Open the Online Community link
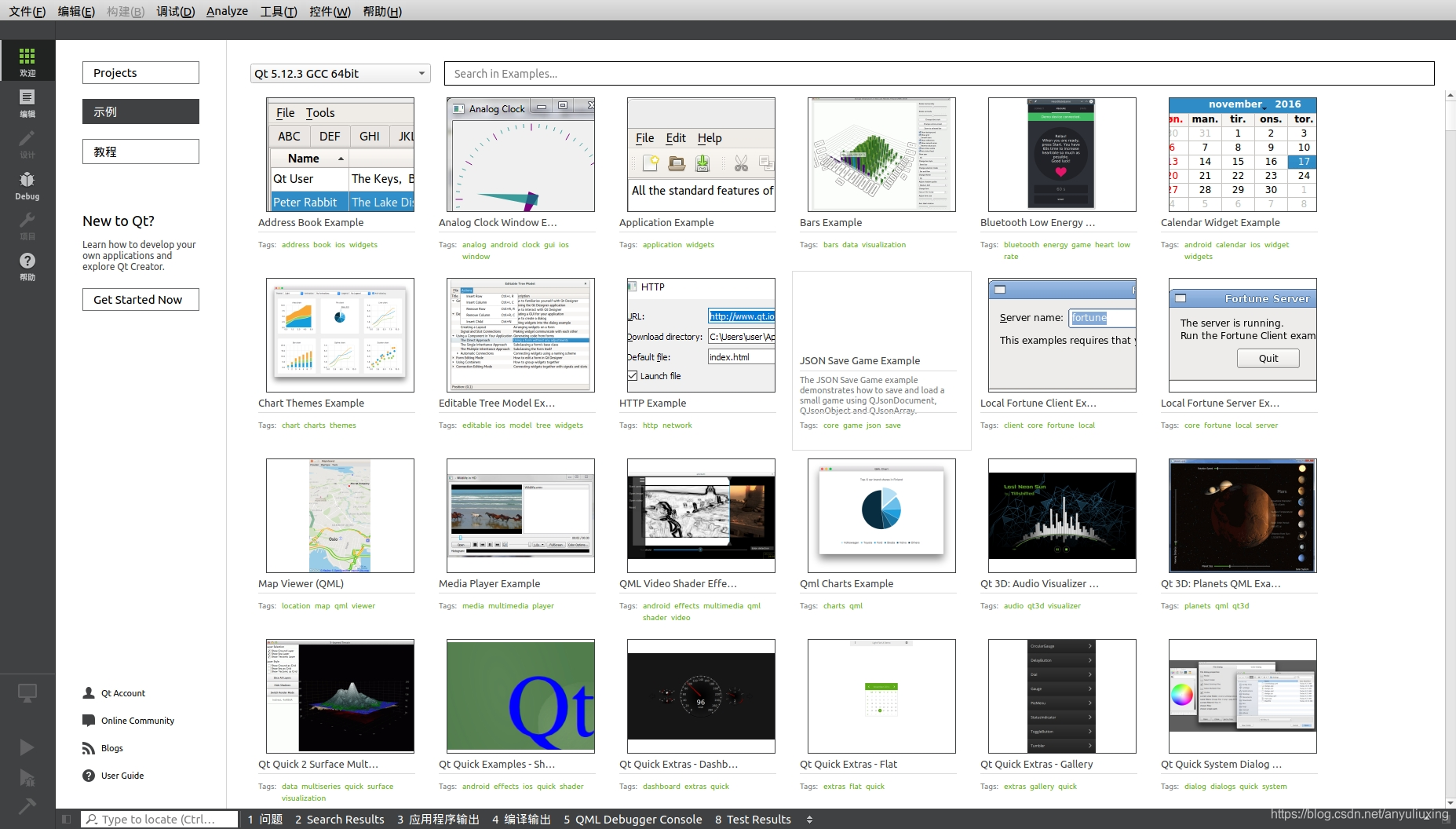1456x829 pixels. click(137, 721)
